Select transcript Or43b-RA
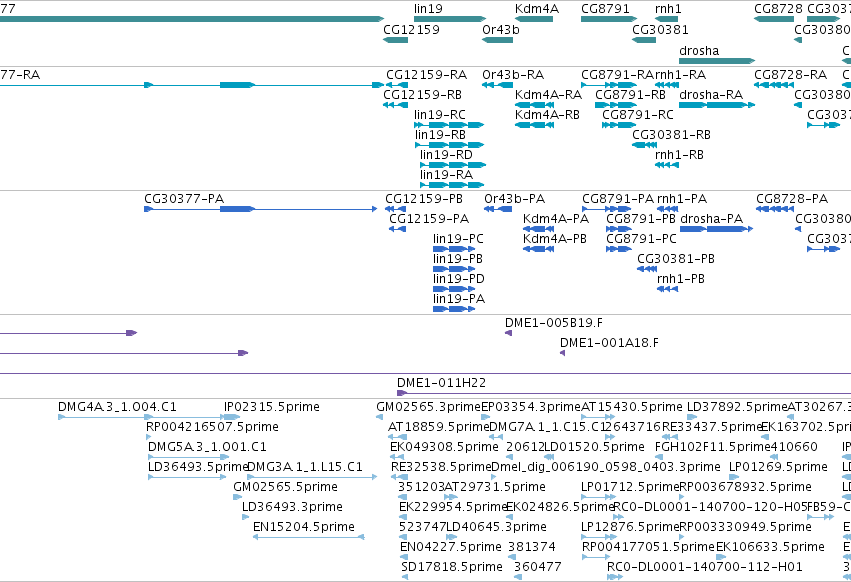Image resolution: width=851 pixels, height=582 pixels. 498,85
